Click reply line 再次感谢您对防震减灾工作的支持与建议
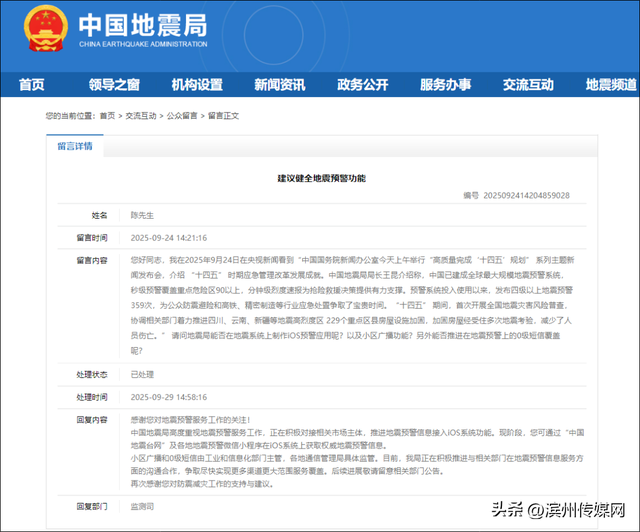 click(202, 484)
